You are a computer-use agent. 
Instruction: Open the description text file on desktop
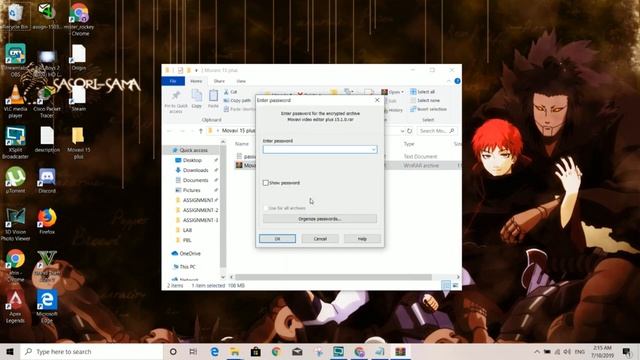point(47,139)
